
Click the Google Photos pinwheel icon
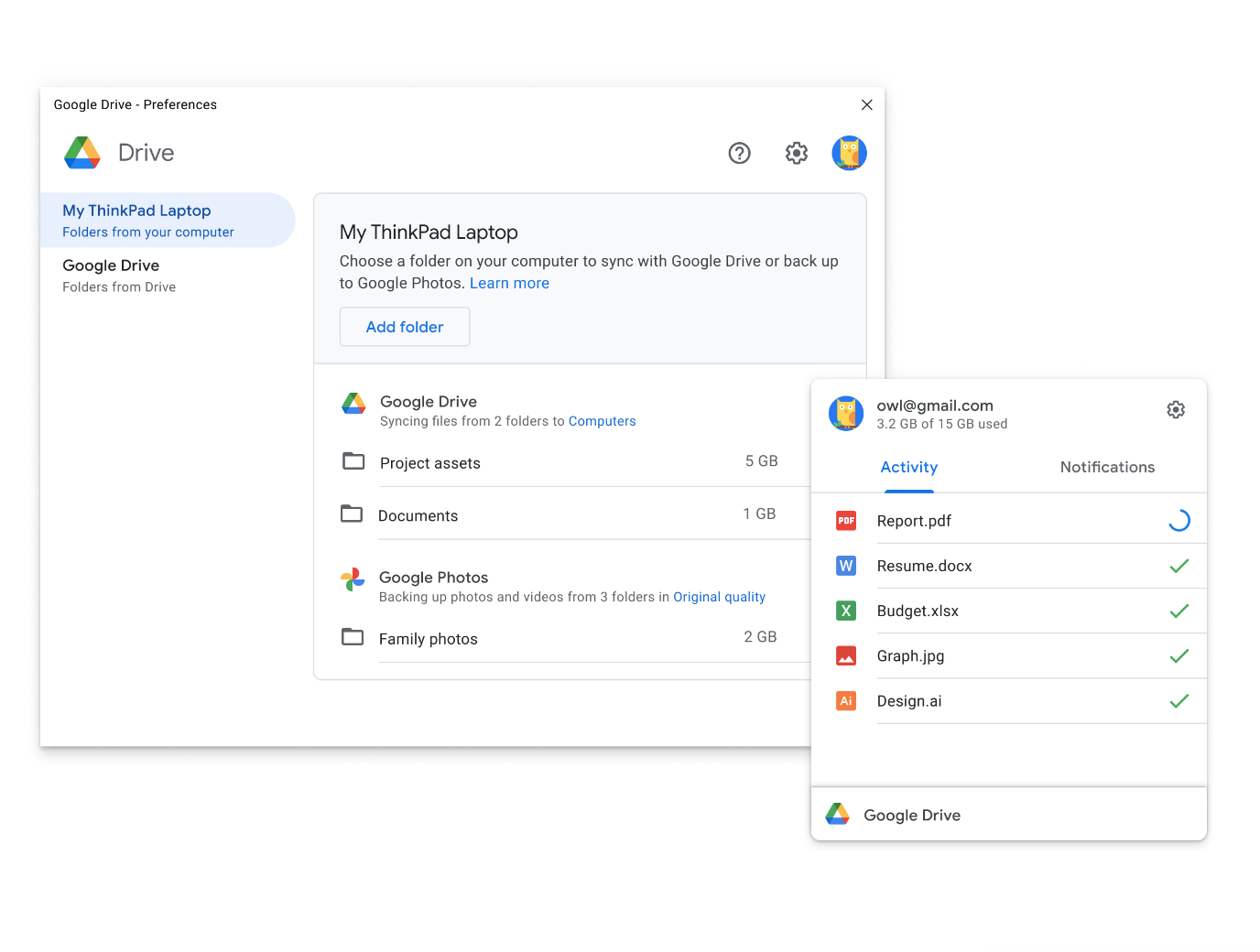(x=353, y=579)
